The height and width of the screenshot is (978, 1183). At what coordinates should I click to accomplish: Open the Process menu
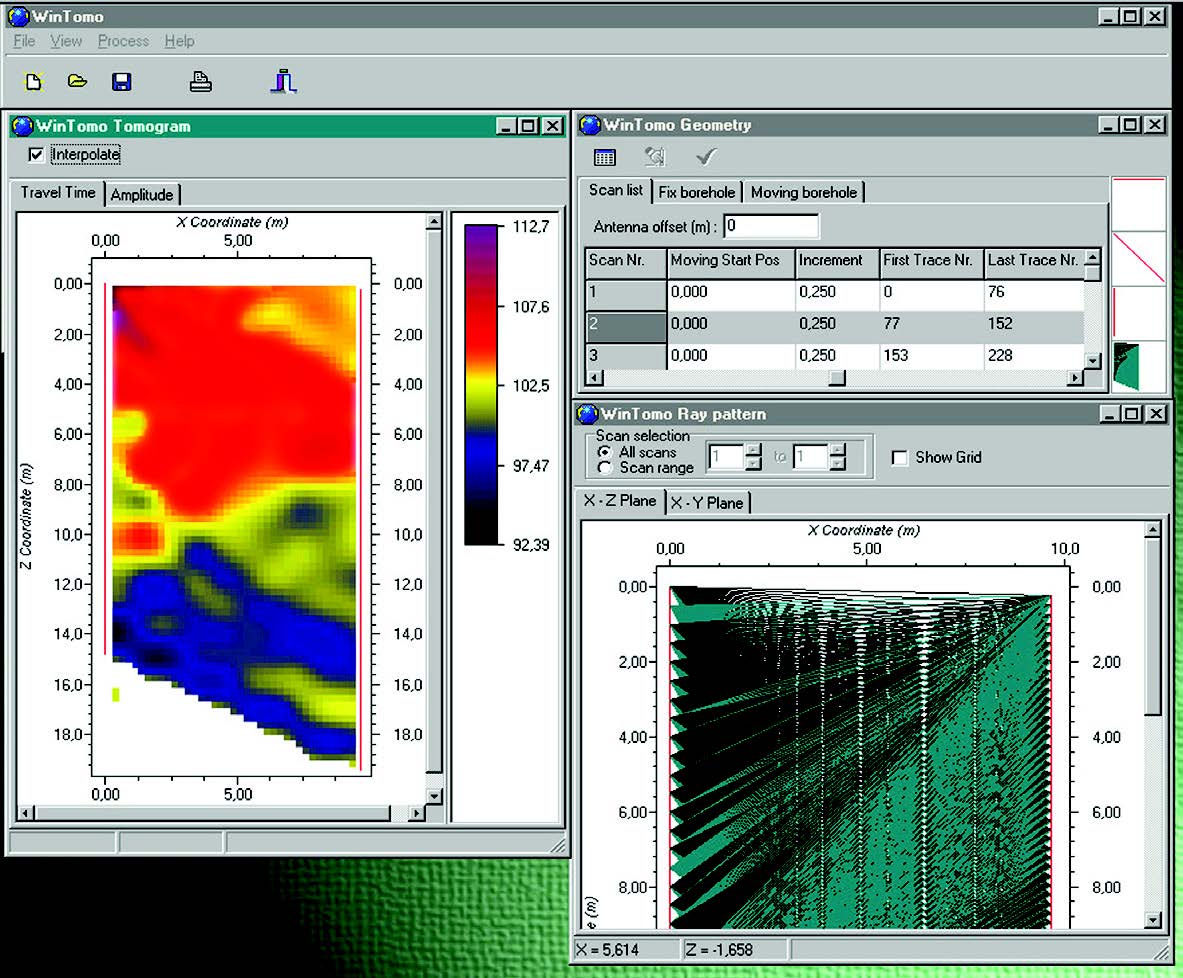pos(123,41)
